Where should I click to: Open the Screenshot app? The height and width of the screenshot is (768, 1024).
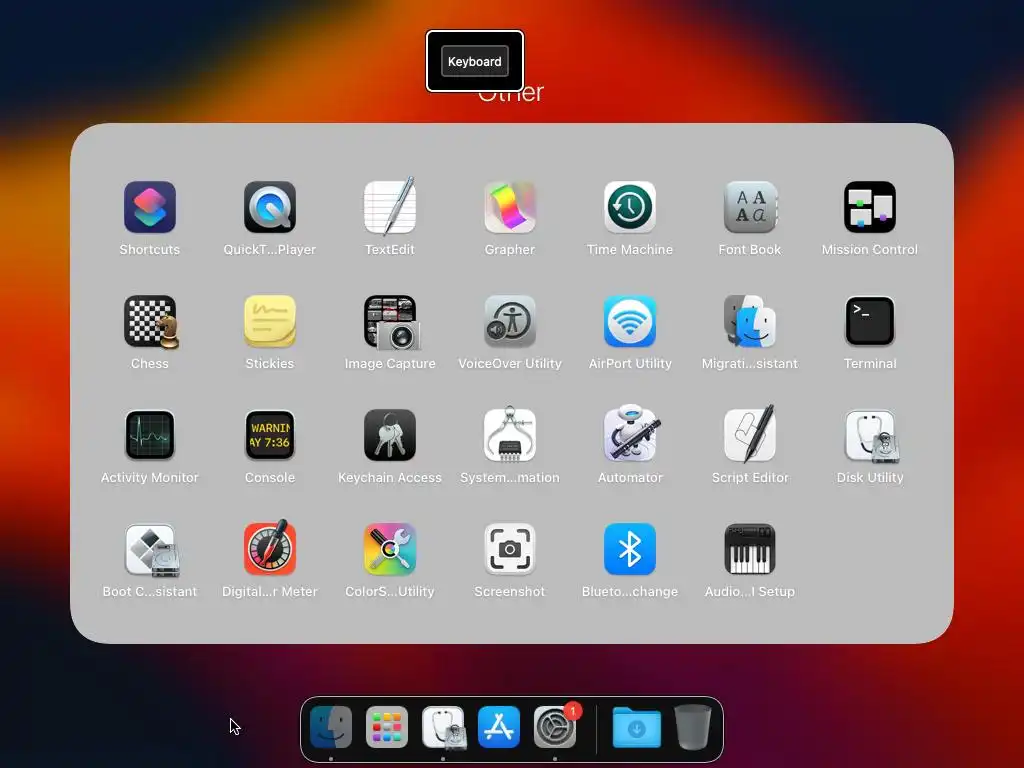pyautogui.click(x=510, y=549)
